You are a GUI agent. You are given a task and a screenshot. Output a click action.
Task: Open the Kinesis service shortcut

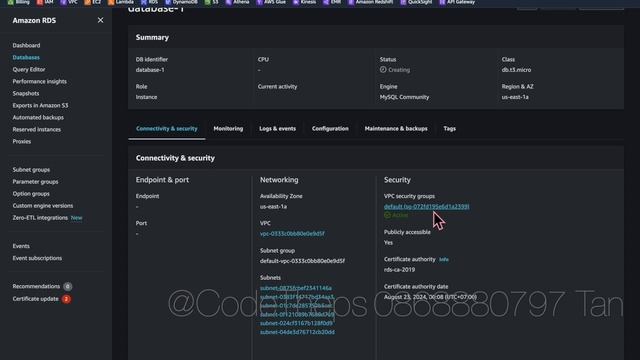tap(304, 2)
